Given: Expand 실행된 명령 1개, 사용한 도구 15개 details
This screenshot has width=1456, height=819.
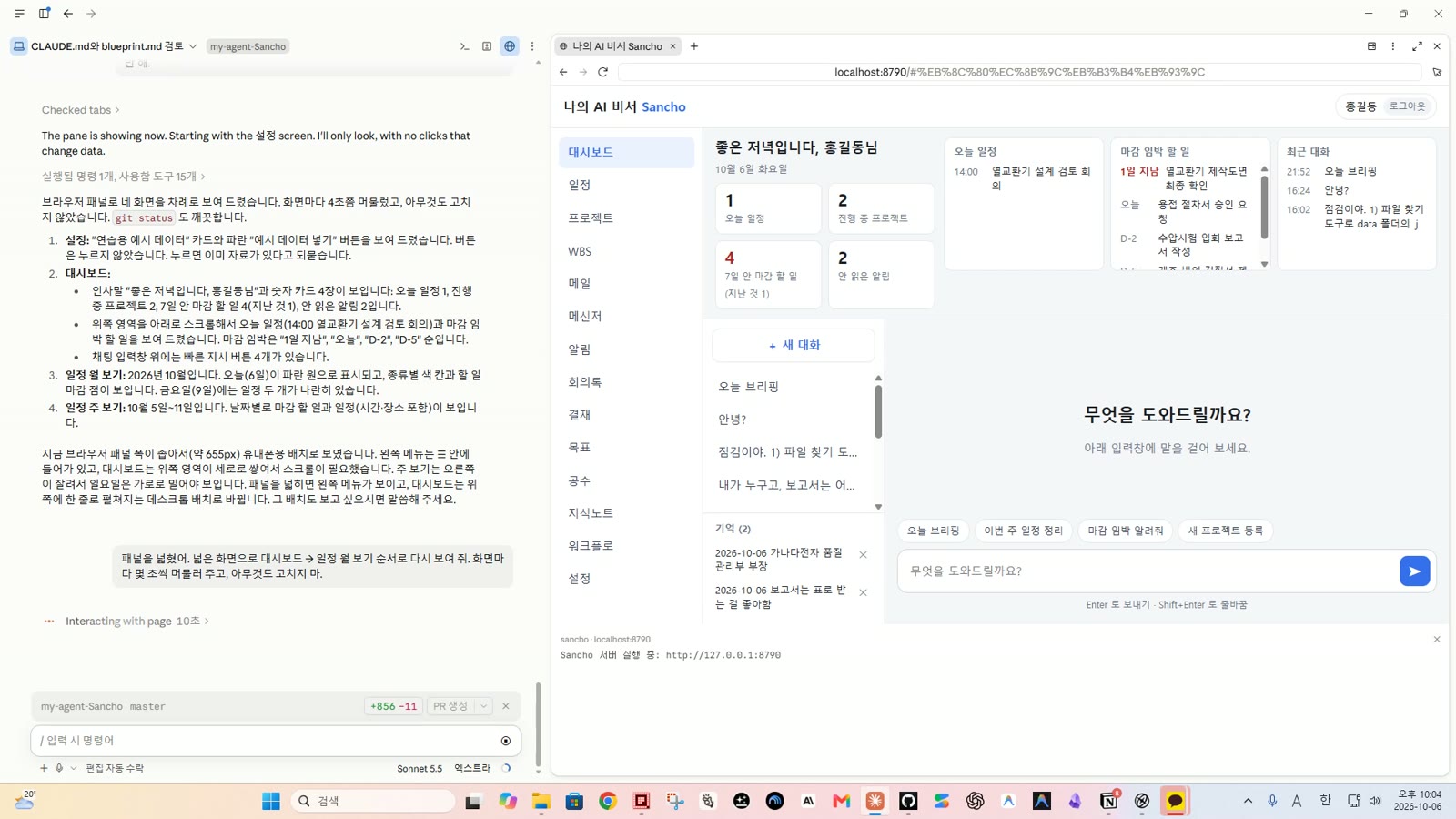Looking at the screenshot, I should point(124,177).
